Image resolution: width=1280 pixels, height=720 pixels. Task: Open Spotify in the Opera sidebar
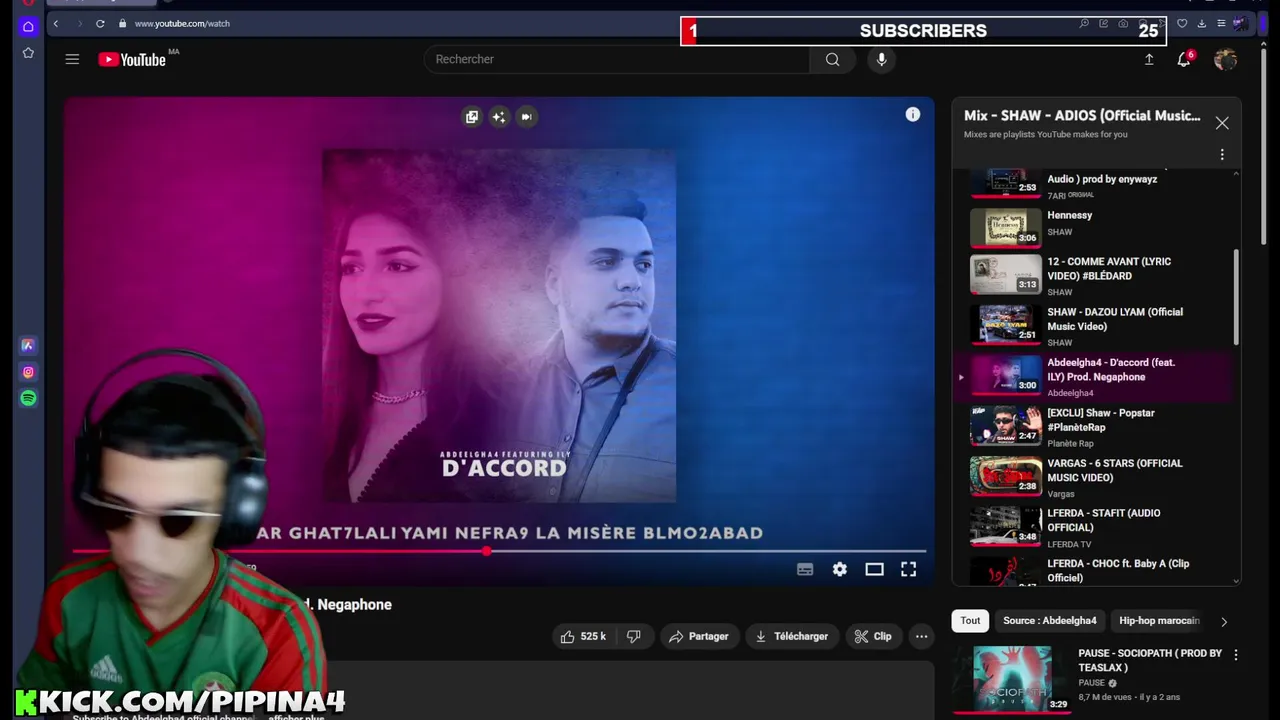[x=28, y=398]
